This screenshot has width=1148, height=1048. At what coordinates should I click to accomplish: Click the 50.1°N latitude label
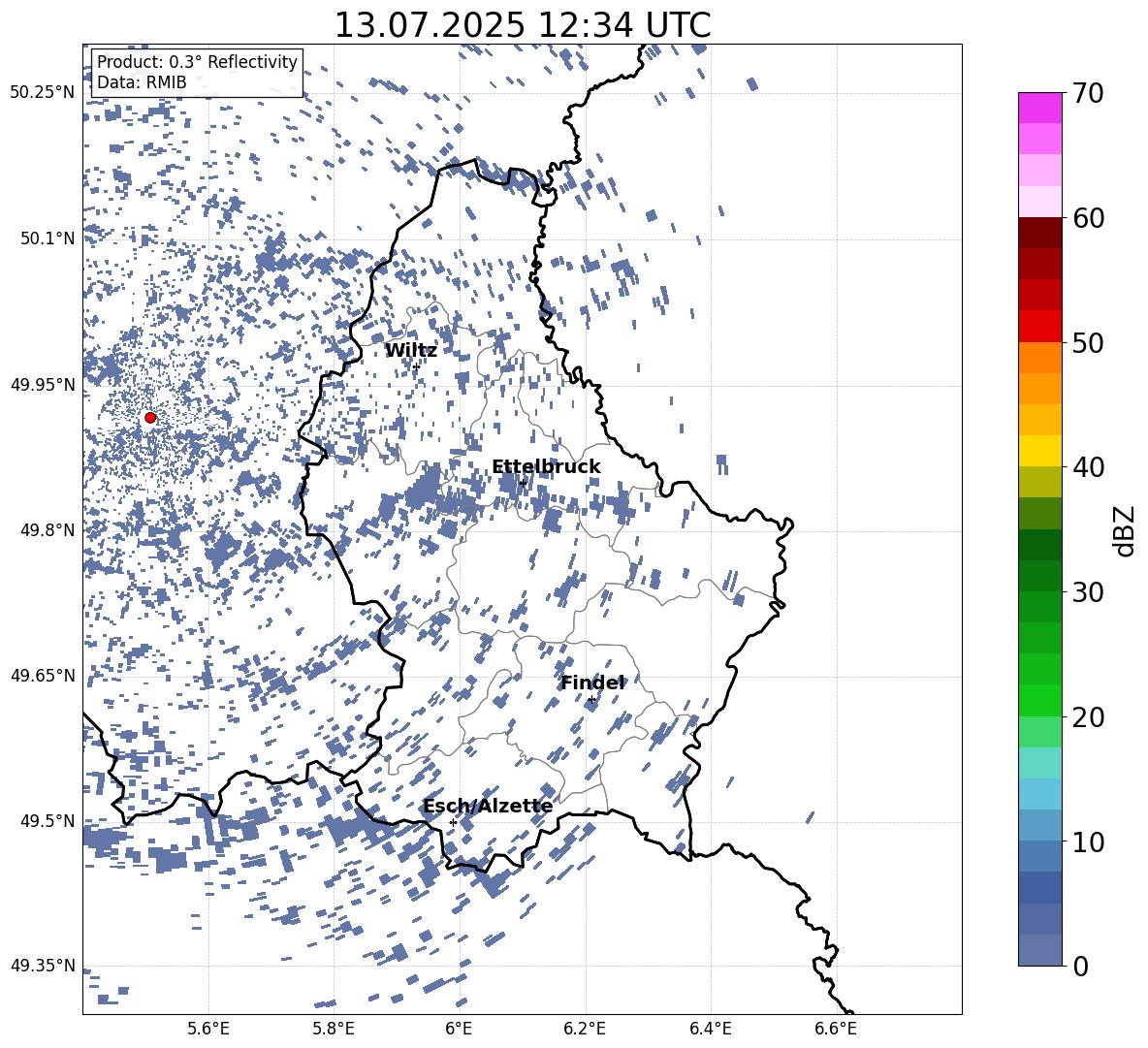coord(48,239)
